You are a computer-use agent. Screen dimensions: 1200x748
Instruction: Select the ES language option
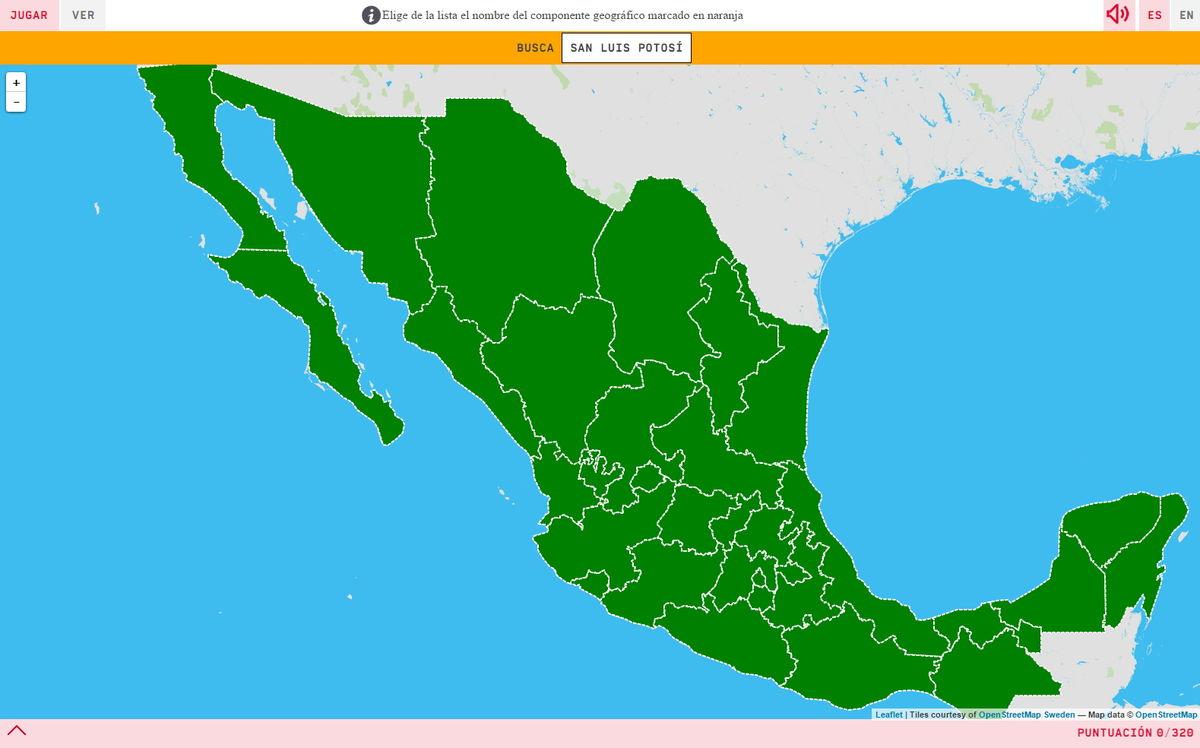point(1155,15)
